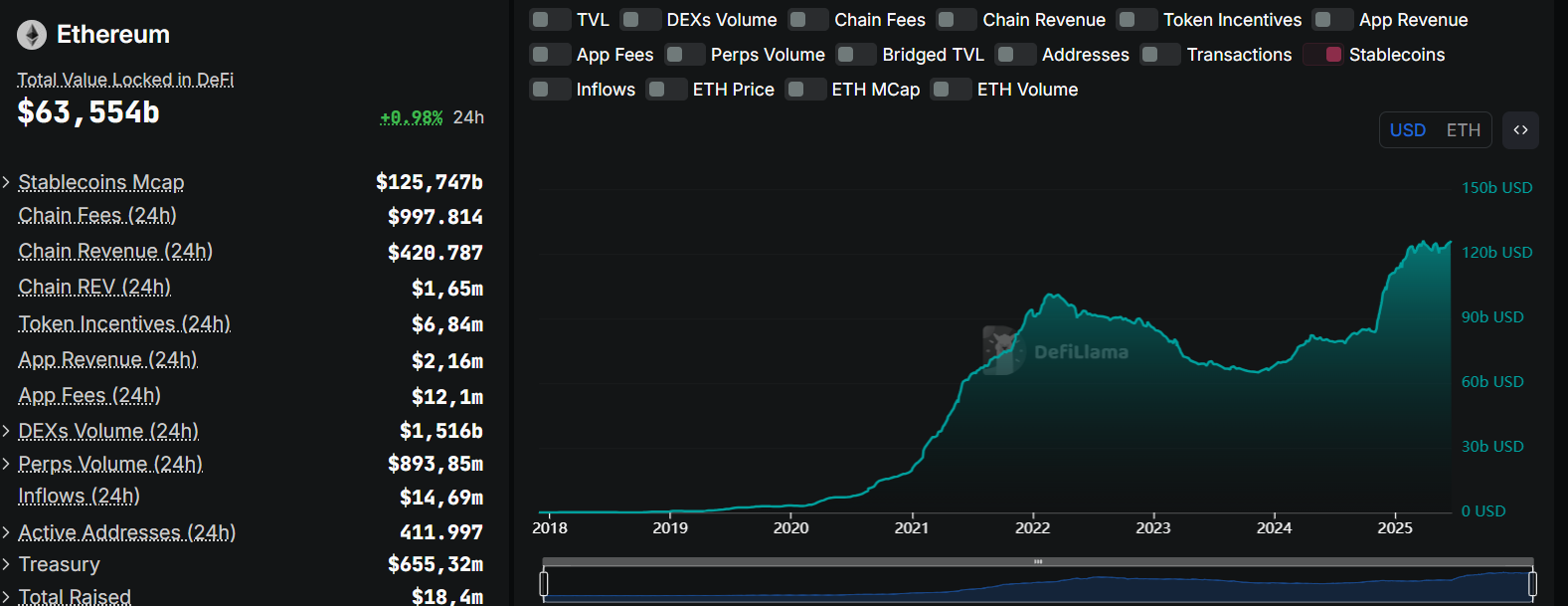Click the 2025 x-axis label

pos(1395,528)
